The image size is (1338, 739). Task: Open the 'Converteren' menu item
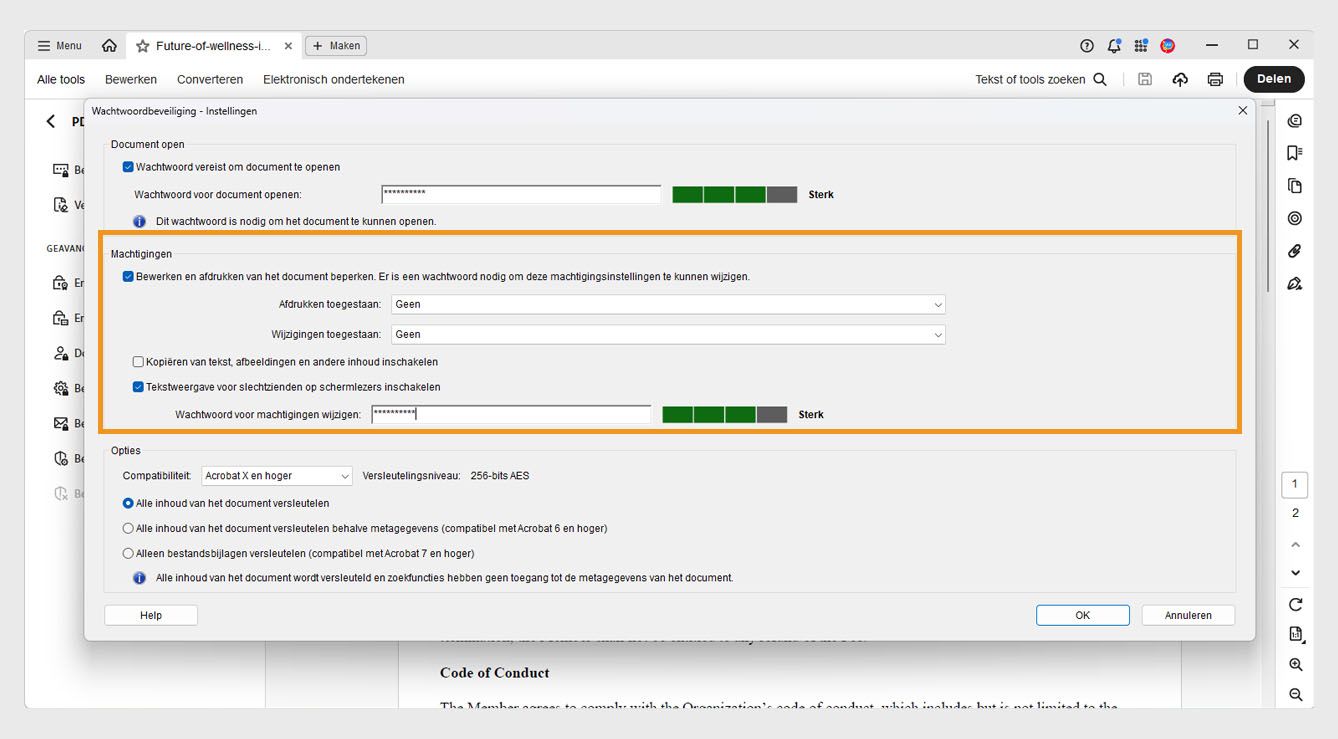(x=209, y=79)
